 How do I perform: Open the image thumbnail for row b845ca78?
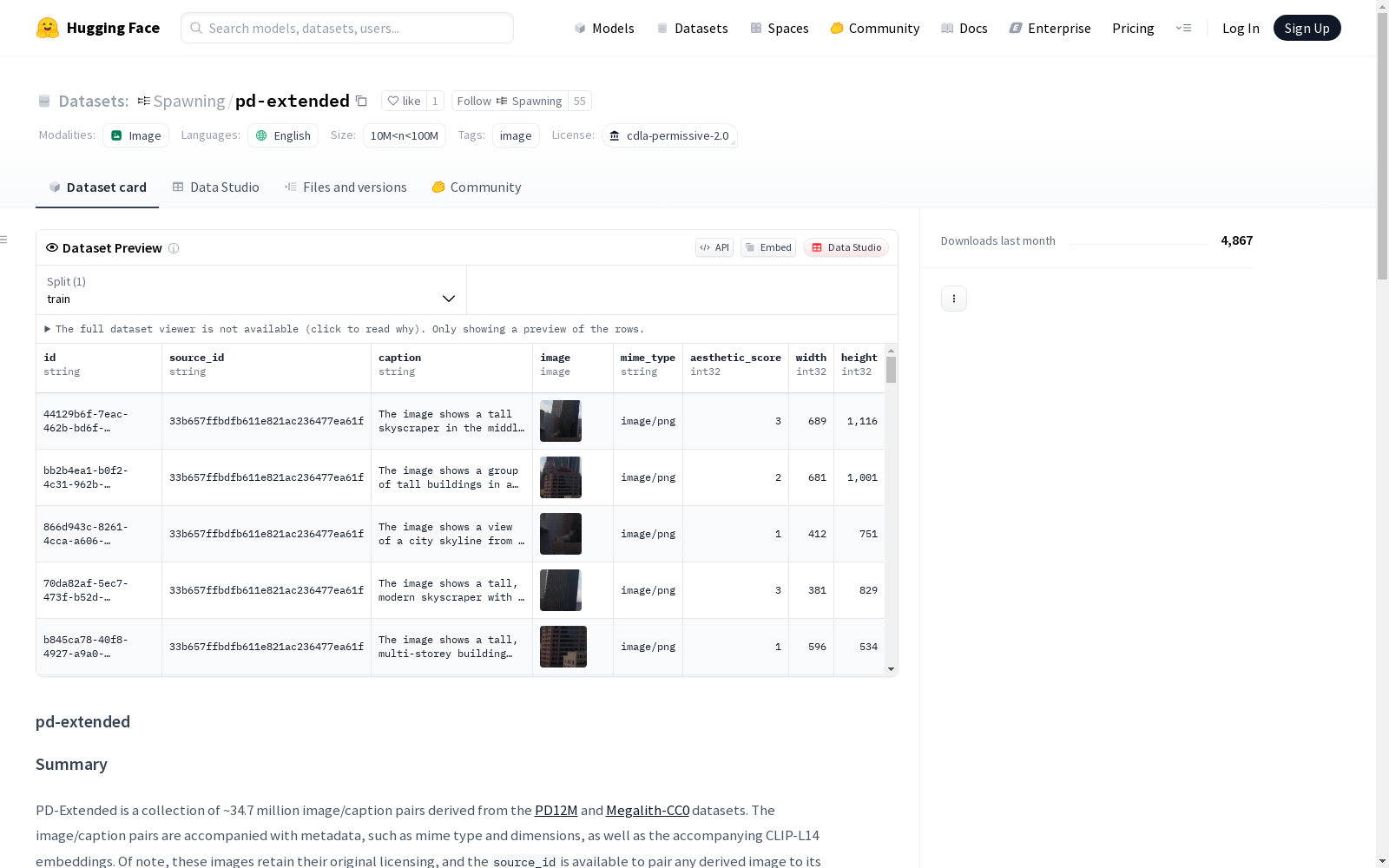point(563,647)
